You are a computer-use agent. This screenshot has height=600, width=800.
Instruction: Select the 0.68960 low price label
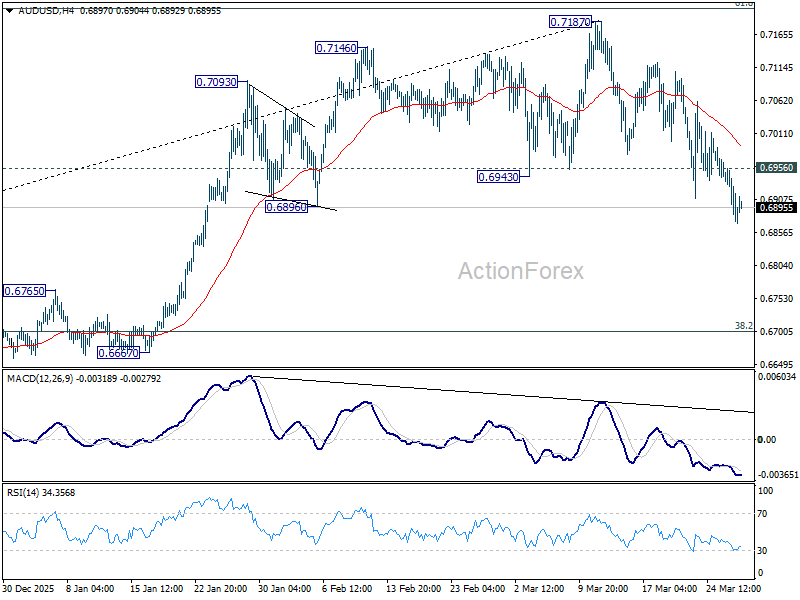point(286,207)
